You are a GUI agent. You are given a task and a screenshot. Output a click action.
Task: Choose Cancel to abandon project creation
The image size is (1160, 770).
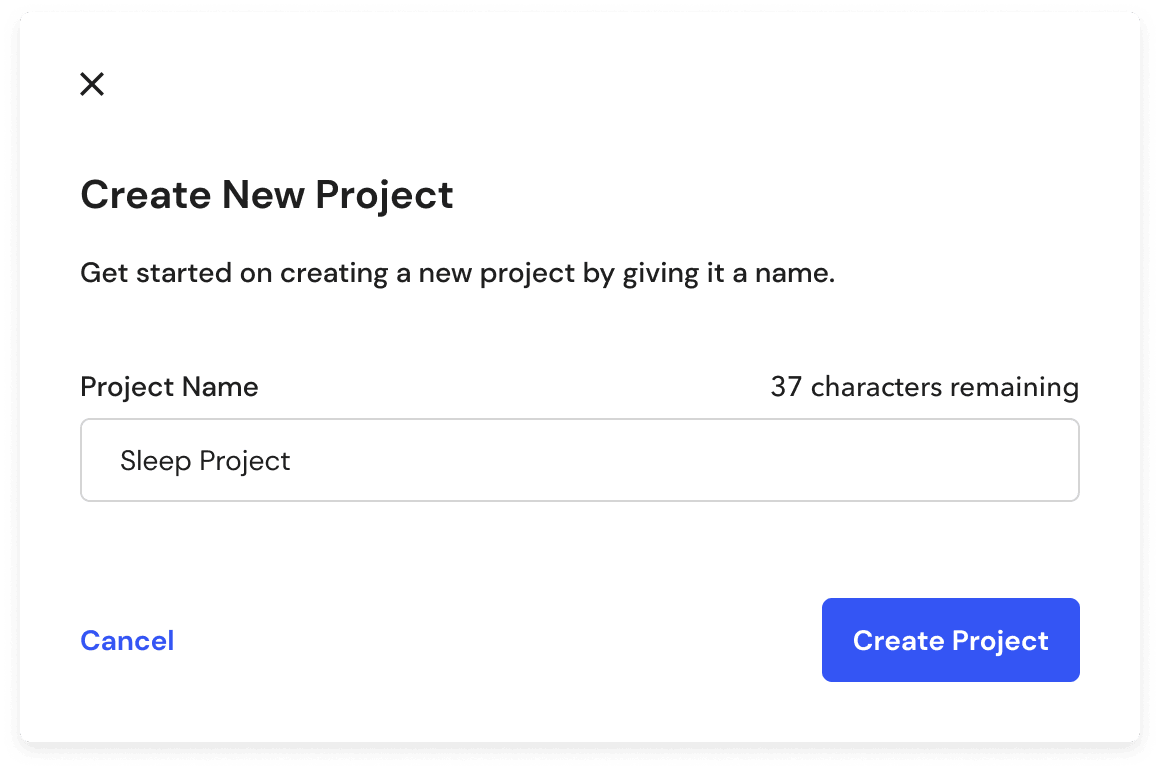click(127, 640)
